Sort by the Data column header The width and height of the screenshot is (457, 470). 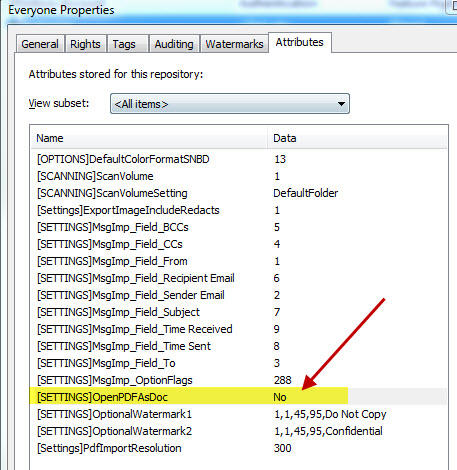[x=357, y=138]
